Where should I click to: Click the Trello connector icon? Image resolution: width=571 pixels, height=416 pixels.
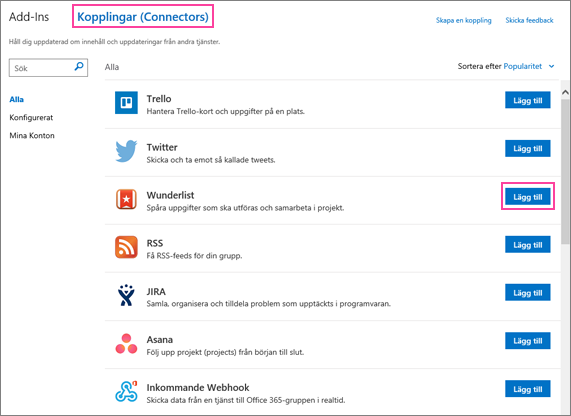click(x=126, y=102)
